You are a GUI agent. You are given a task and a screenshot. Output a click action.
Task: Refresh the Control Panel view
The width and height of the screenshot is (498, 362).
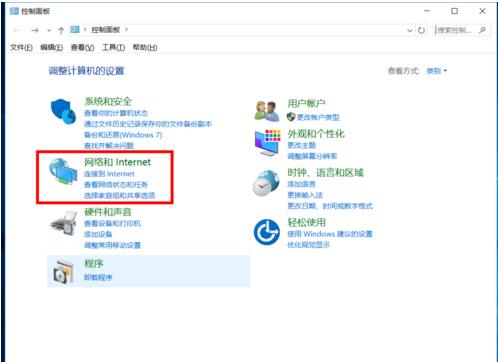[421, 30]
